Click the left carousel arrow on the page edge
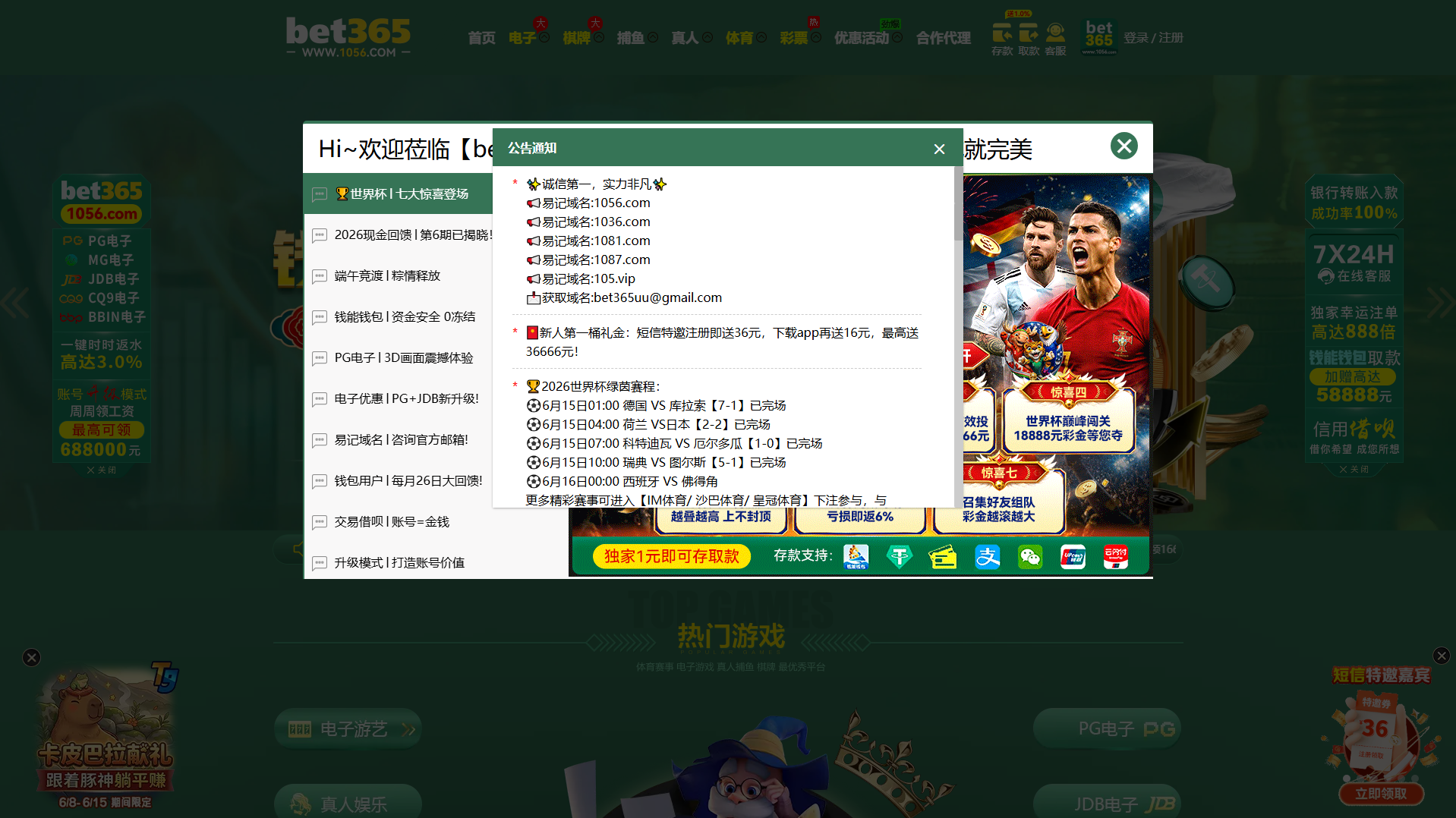The image size is (1456, 818). coord(15,302)
